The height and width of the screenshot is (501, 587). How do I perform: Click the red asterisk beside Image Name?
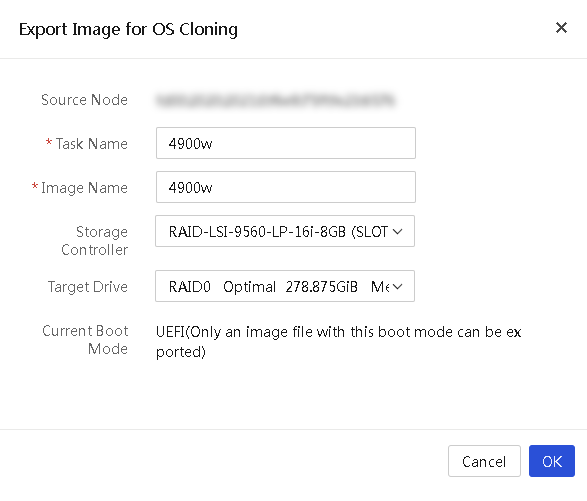click(x=35, y=186)
